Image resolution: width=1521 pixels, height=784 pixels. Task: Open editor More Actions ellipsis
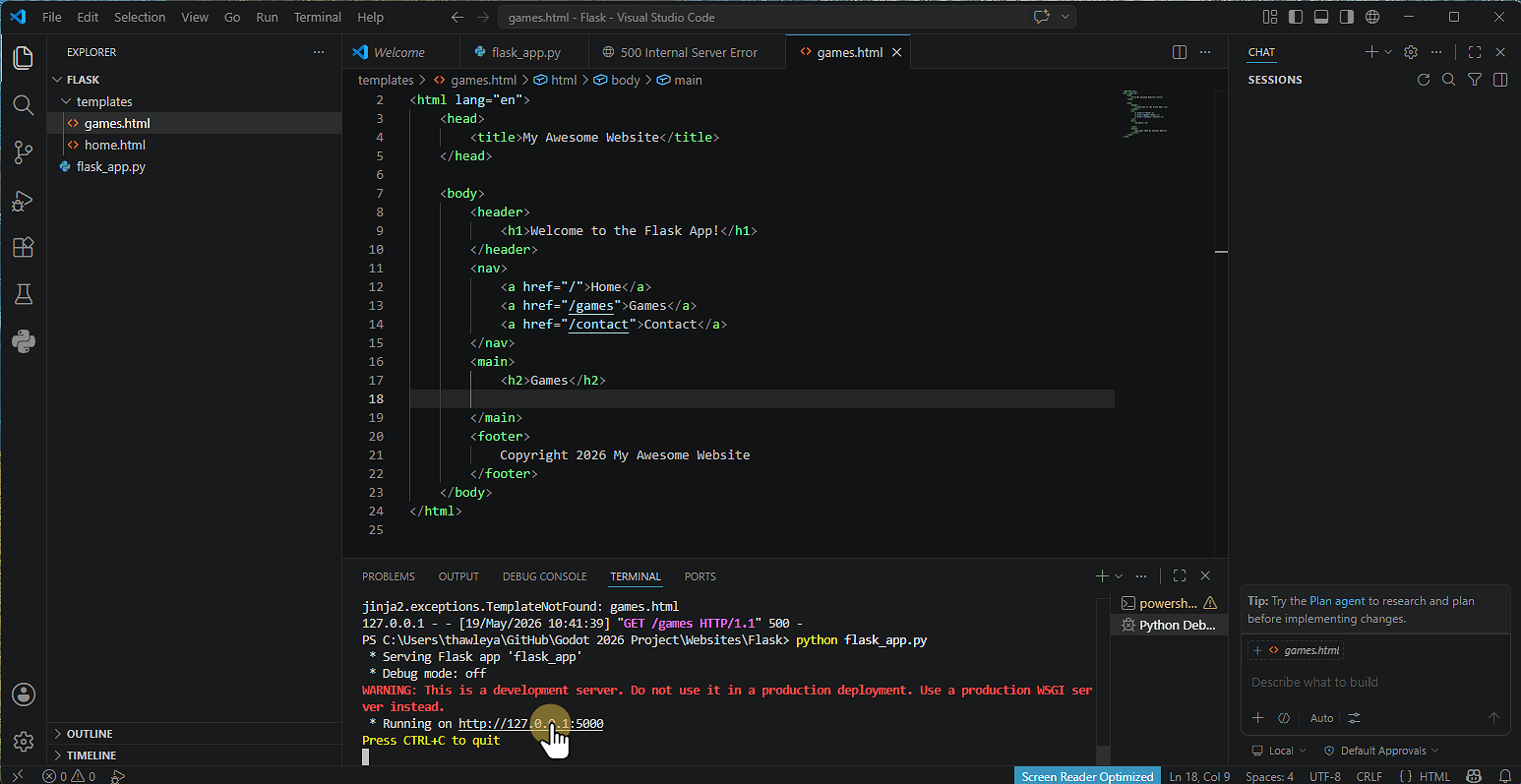click(x=1205, y=52)
